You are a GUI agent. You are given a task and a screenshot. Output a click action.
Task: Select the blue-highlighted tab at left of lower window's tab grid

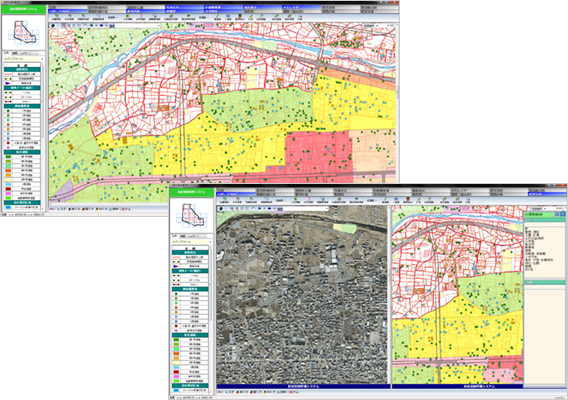pos(235,195)
